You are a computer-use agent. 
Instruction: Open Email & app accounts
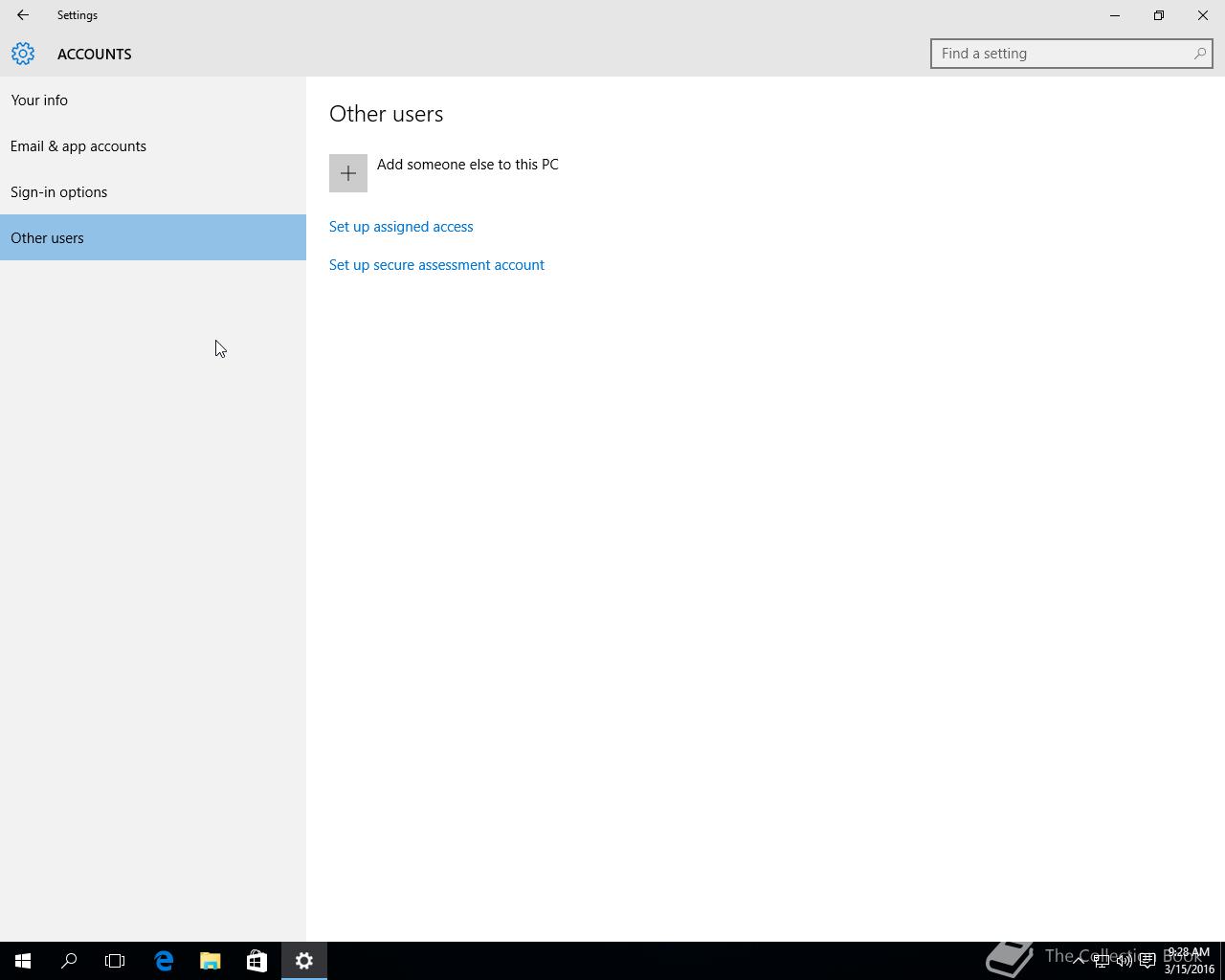coord(153,145)
